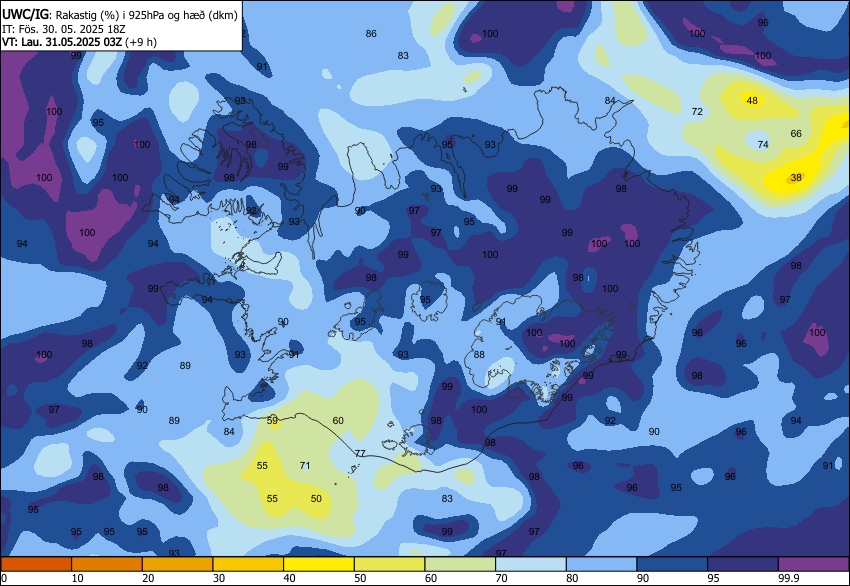The width and height of the screenshot is (850, 586).
Task: Click the 20–30 amber legend swatch
Action: pyautogui.click(x=177, y=564)
